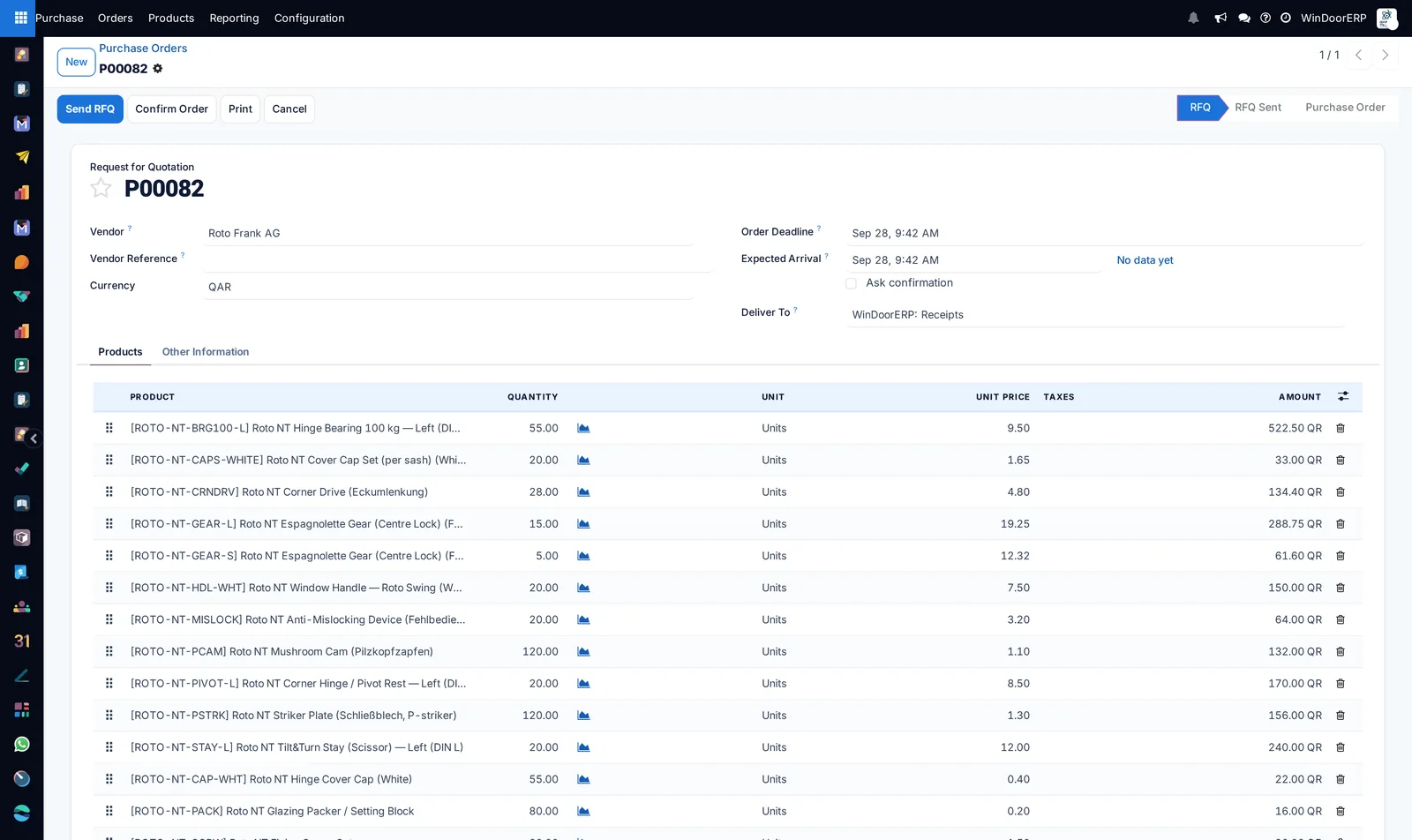Show forecast chart for ROTO-NT-HDL-WHT
1412x840 pixels.
(583, 588)
